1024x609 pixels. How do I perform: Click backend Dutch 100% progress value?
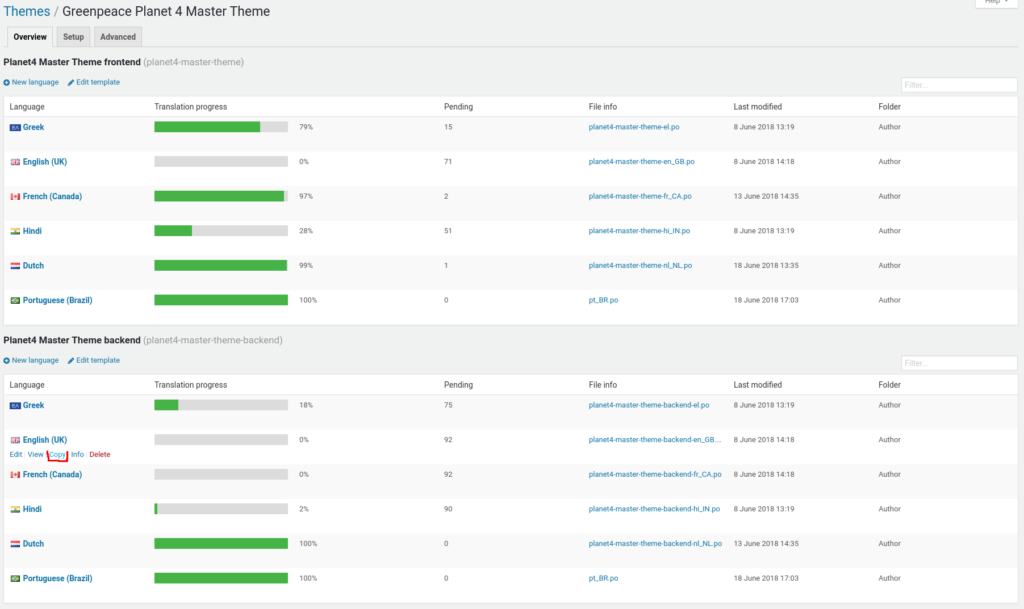308,544
